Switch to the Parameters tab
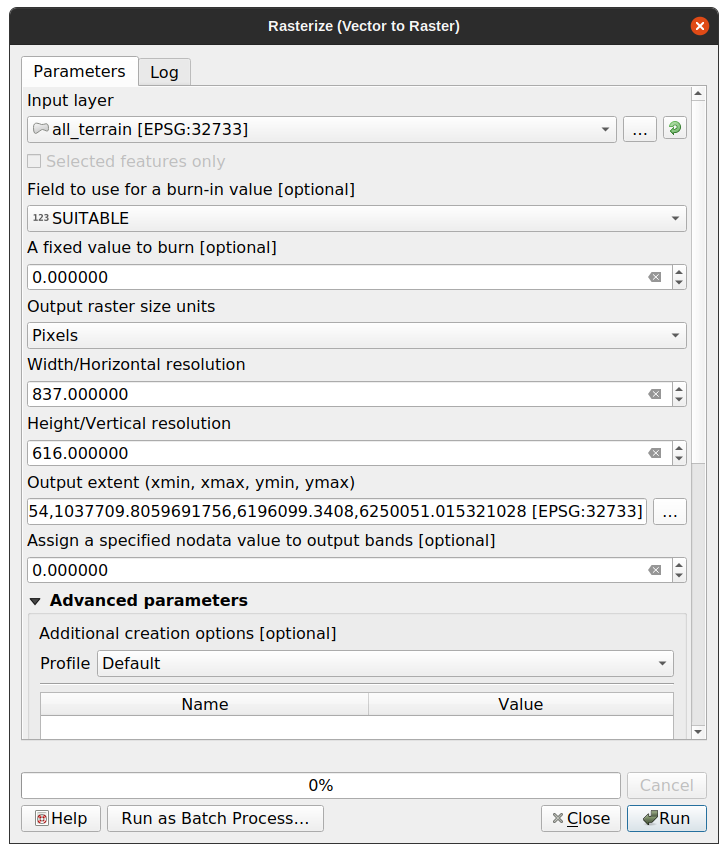The image size is (728, 853). (x=79, y=71)
